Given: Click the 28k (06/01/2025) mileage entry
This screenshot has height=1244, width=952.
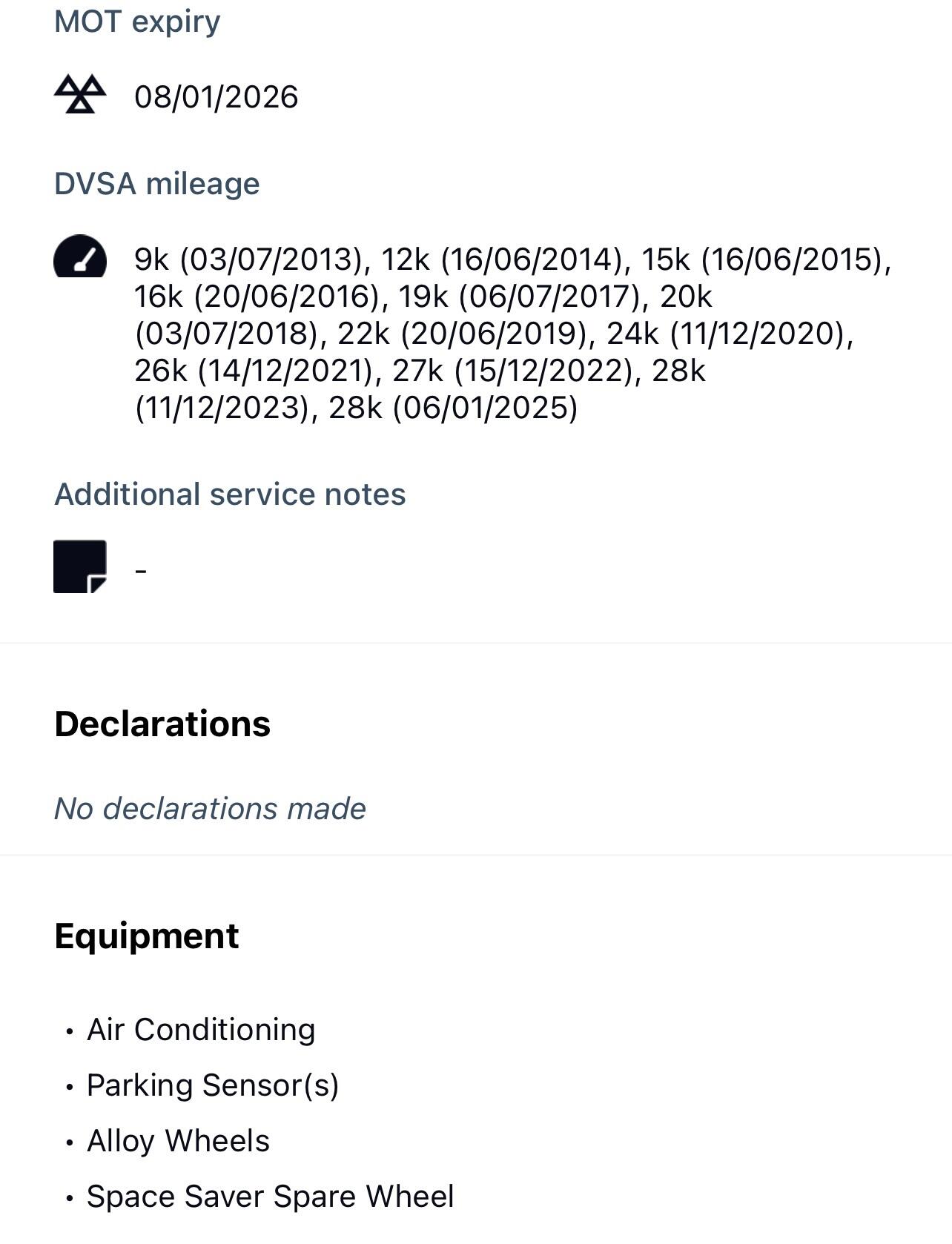Looking at the screenshot, I should coord(452,408).
